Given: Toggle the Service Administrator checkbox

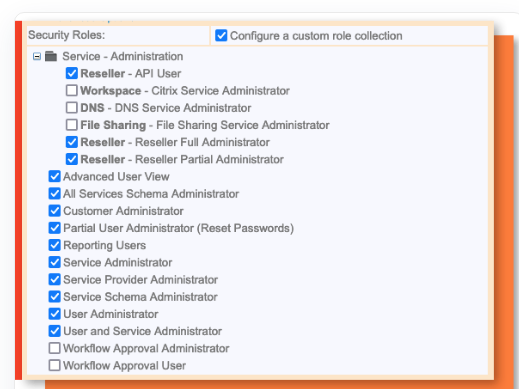Looking at the screenshot, I should coord(54,262).
